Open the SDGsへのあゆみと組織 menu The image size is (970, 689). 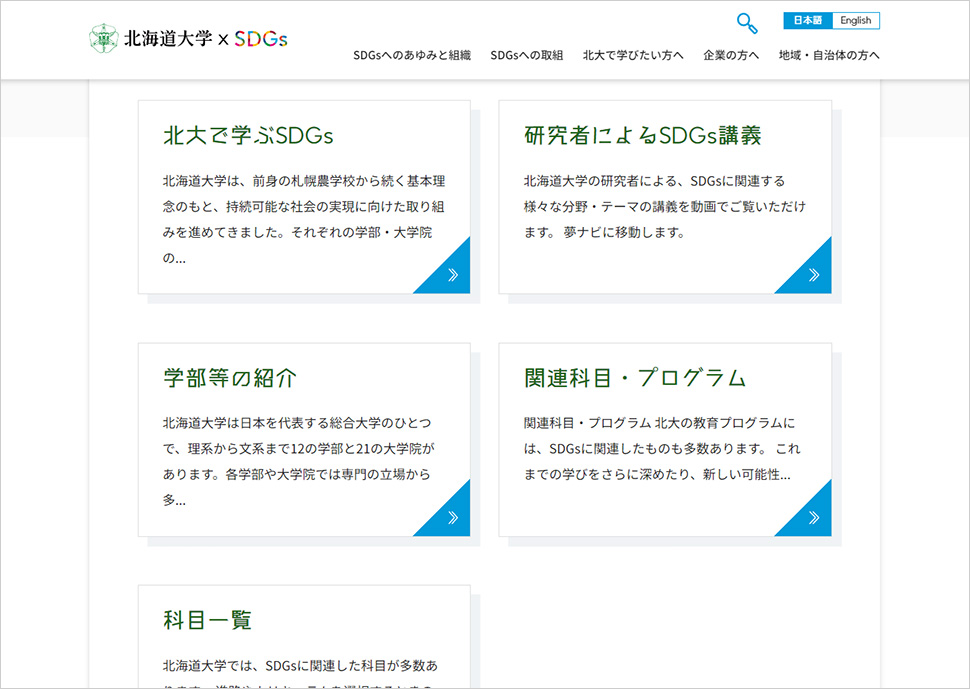tap(412, 55)
